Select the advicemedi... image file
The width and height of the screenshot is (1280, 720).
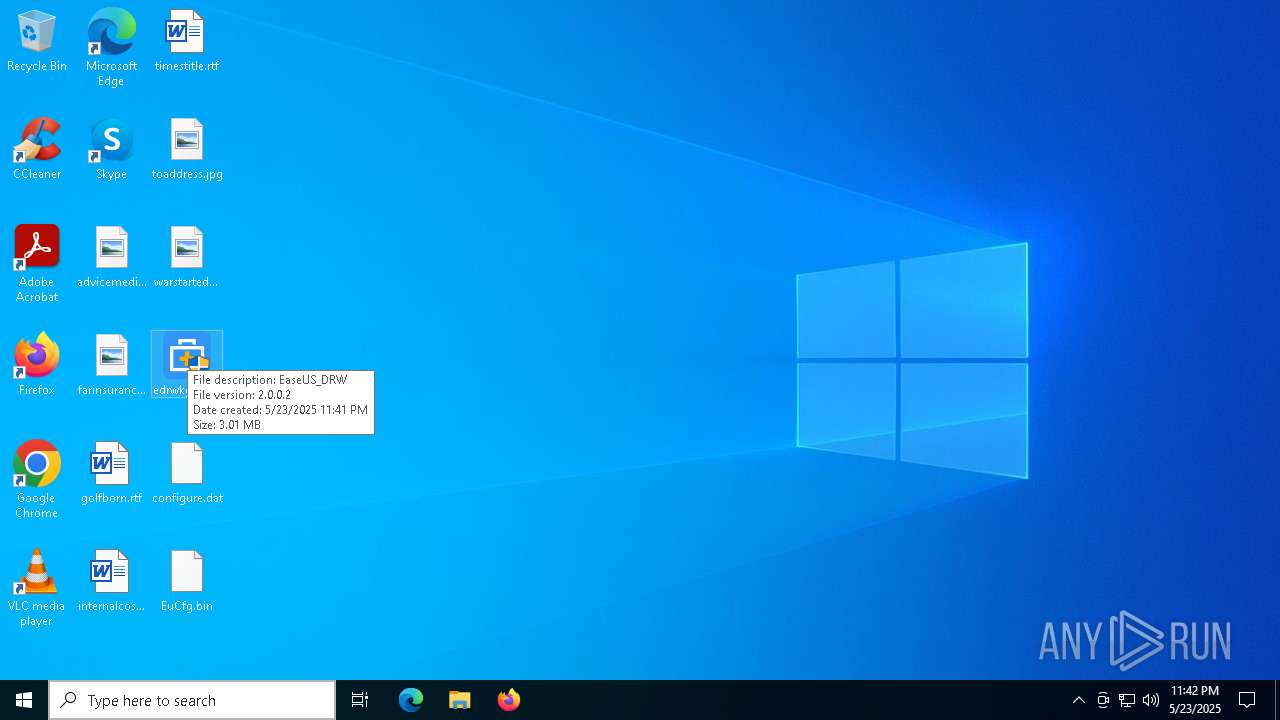point(111,257)
